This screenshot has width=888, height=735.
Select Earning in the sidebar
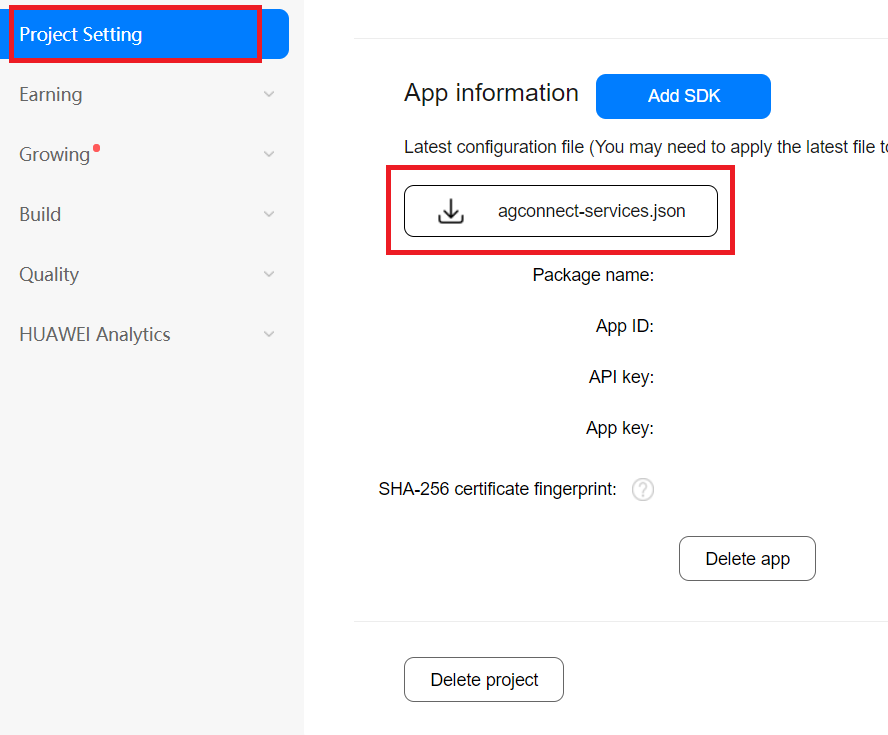tap(51, 94)
